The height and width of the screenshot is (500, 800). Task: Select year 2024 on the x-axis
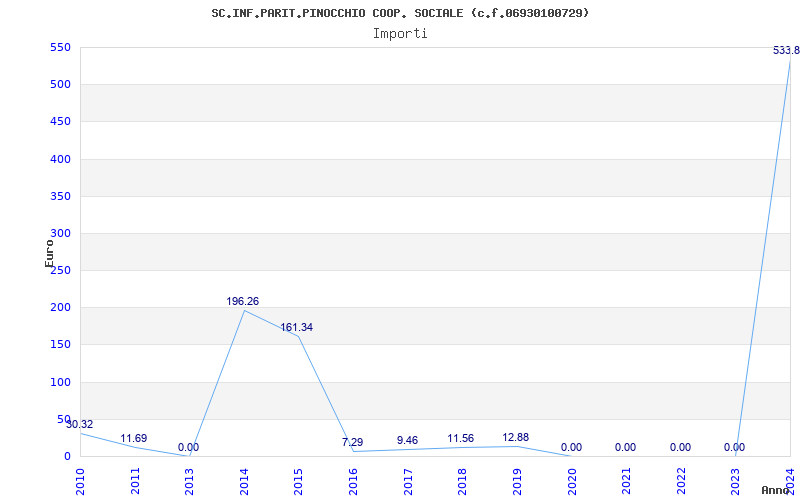(790, 481)
